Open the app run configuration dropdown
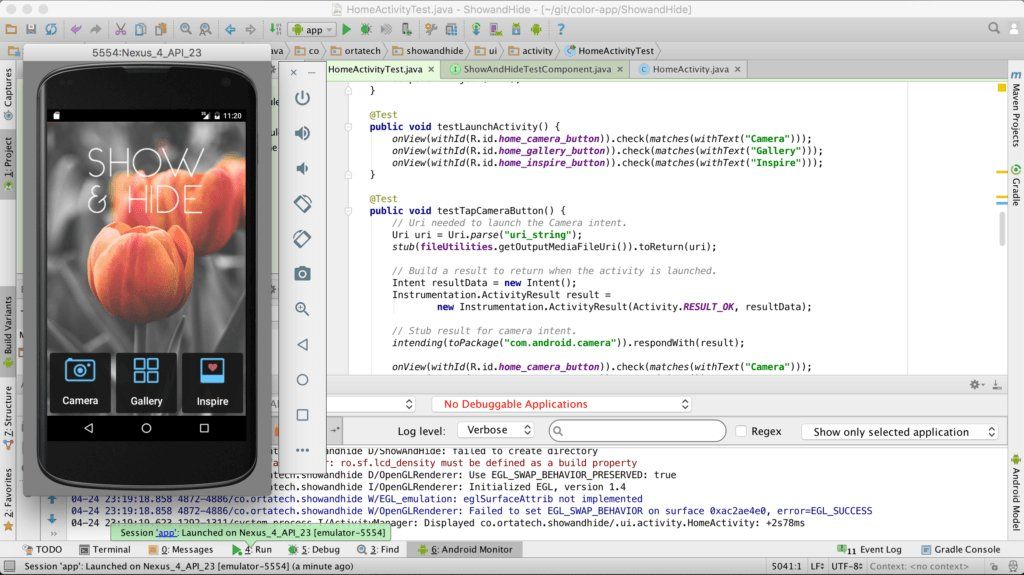 coord(312,30)
